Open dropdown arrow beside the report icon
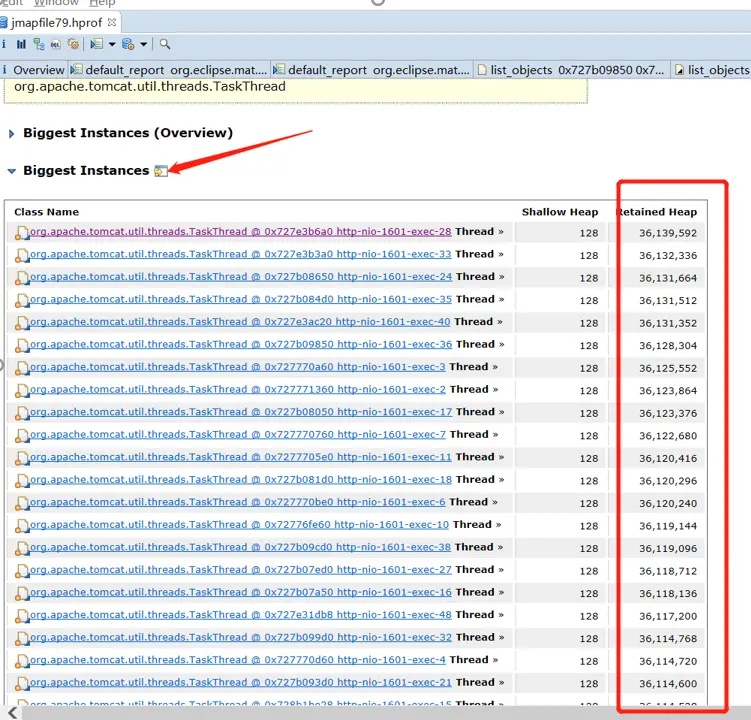 click(x=112, y=45)
